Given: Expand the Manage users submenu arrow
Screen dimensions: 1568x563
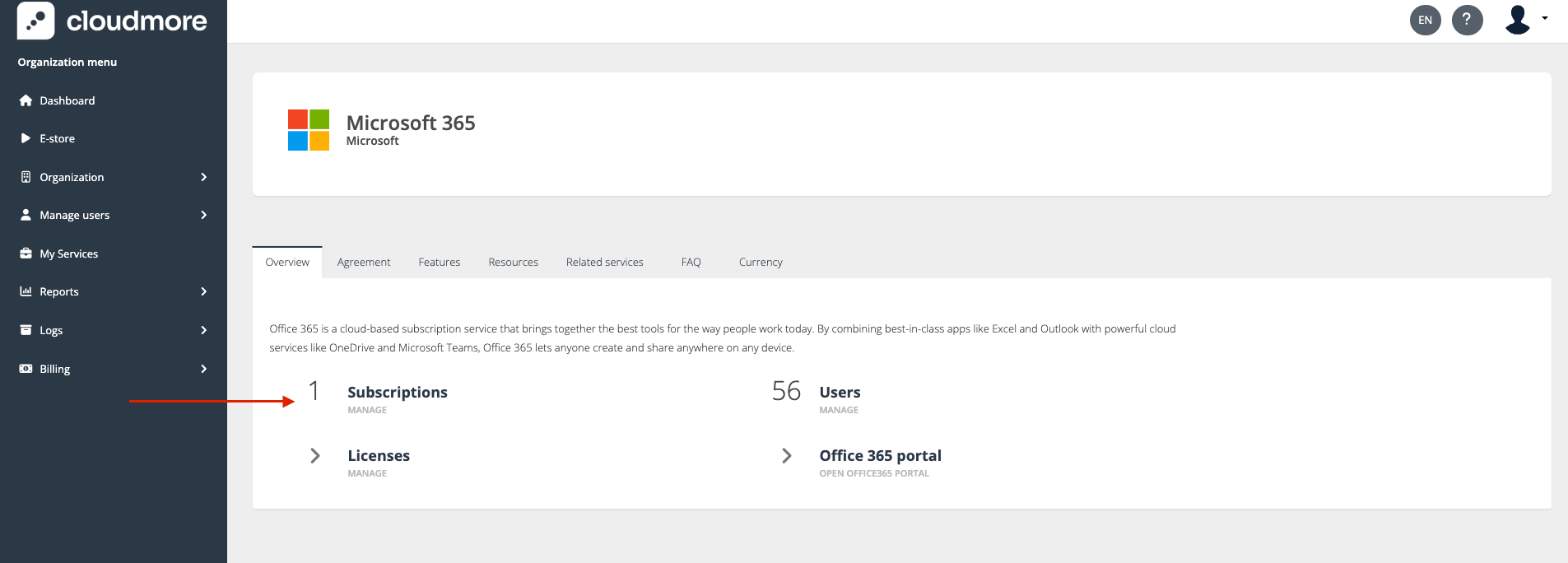Looking at the screenshot, I should [x=203, y=215].
